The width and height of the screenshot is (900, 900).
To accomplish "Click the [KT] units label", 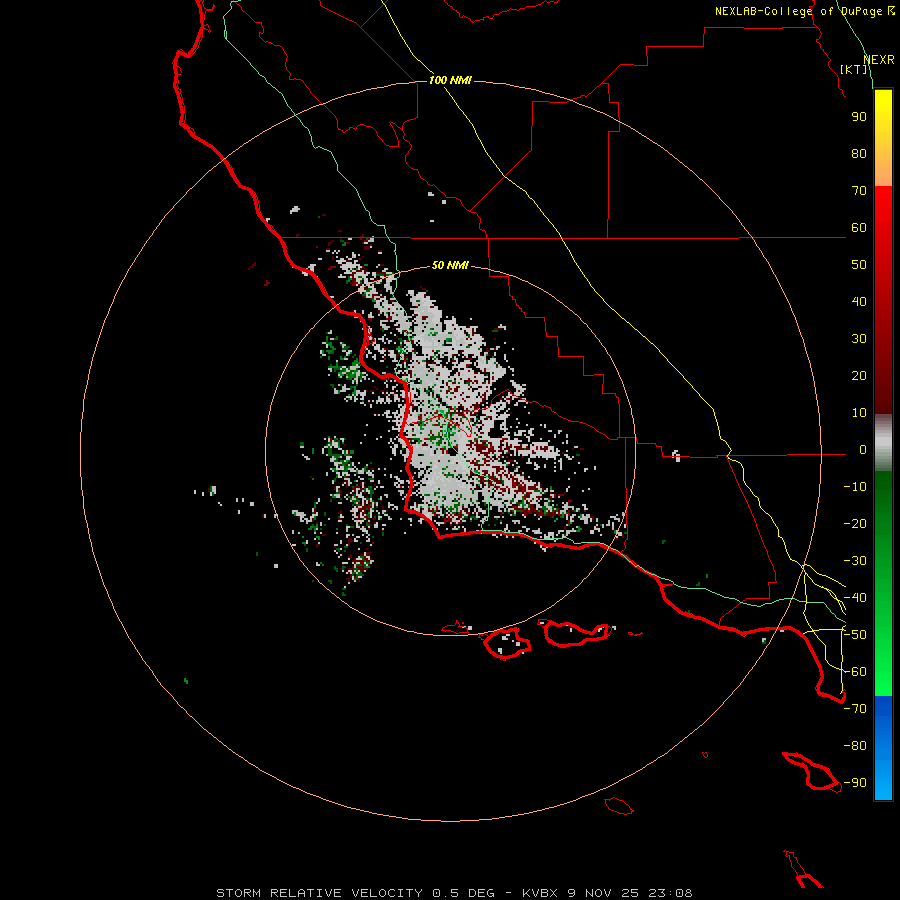I will [x=854, y=69].
